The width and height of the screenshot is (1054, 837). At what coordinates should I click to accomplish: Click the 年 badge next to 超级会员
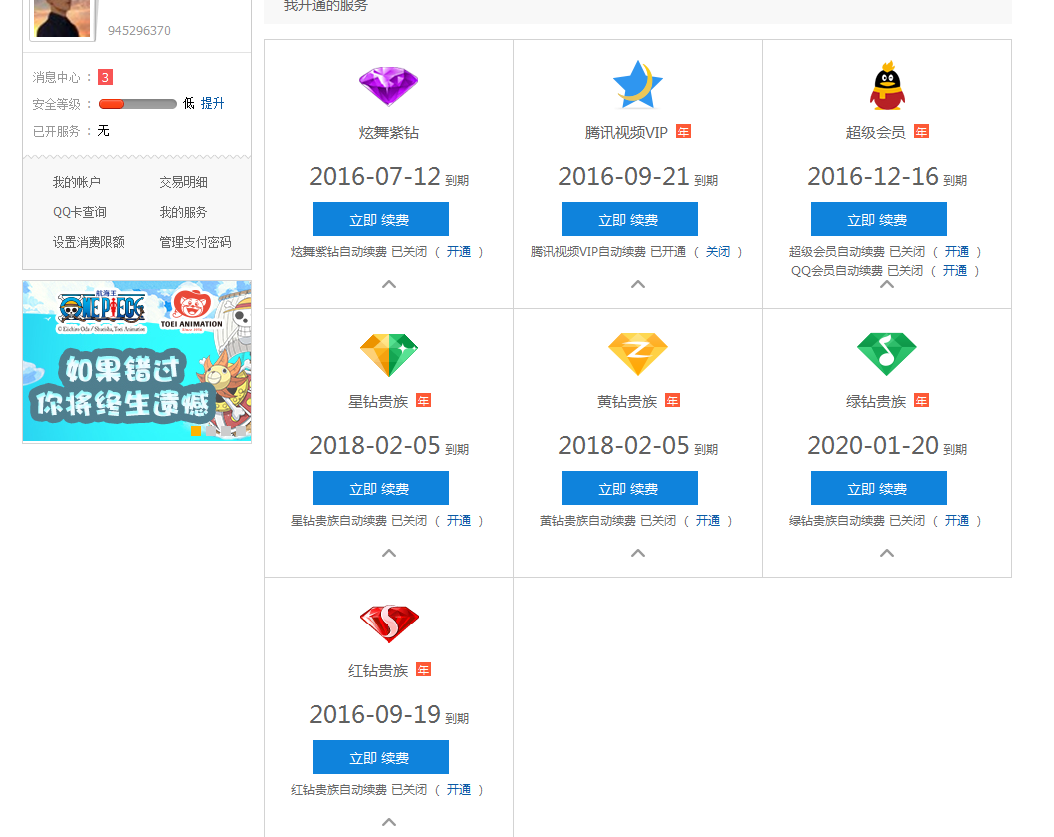tap(921, 130)
